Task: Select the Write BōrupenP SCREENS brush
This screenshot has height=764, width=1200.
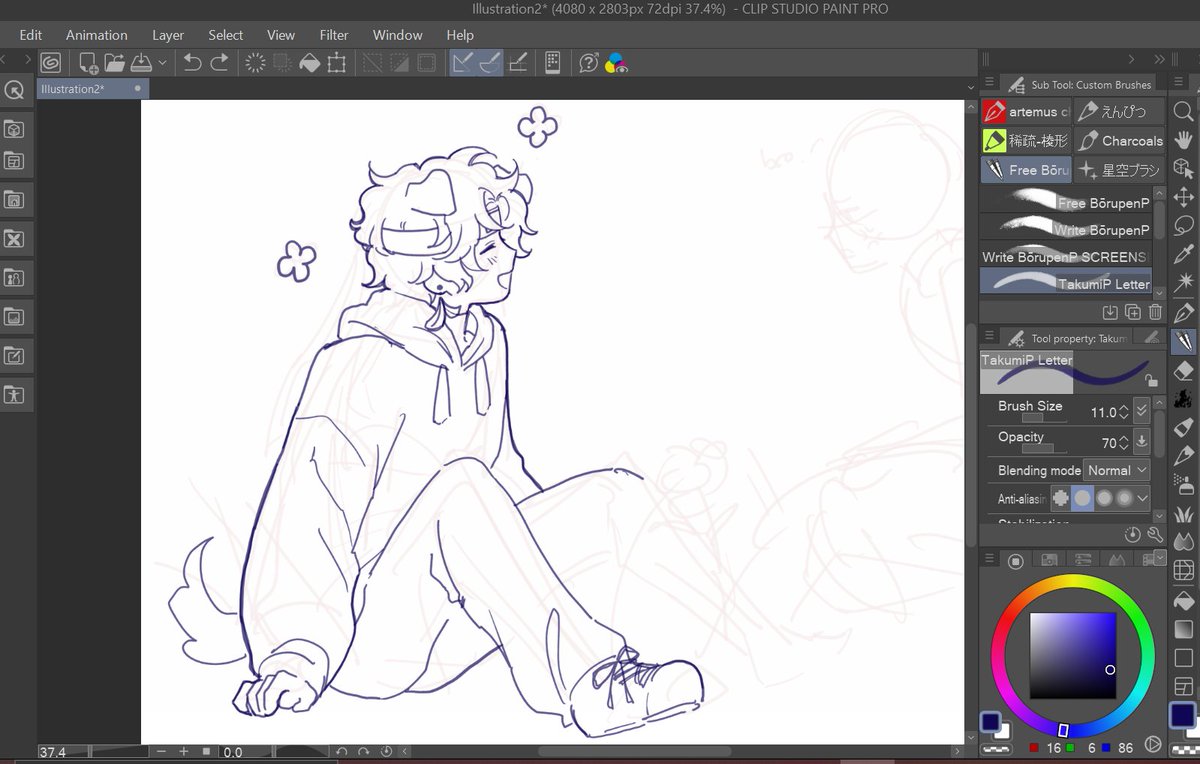Action: coord(1066,256)
